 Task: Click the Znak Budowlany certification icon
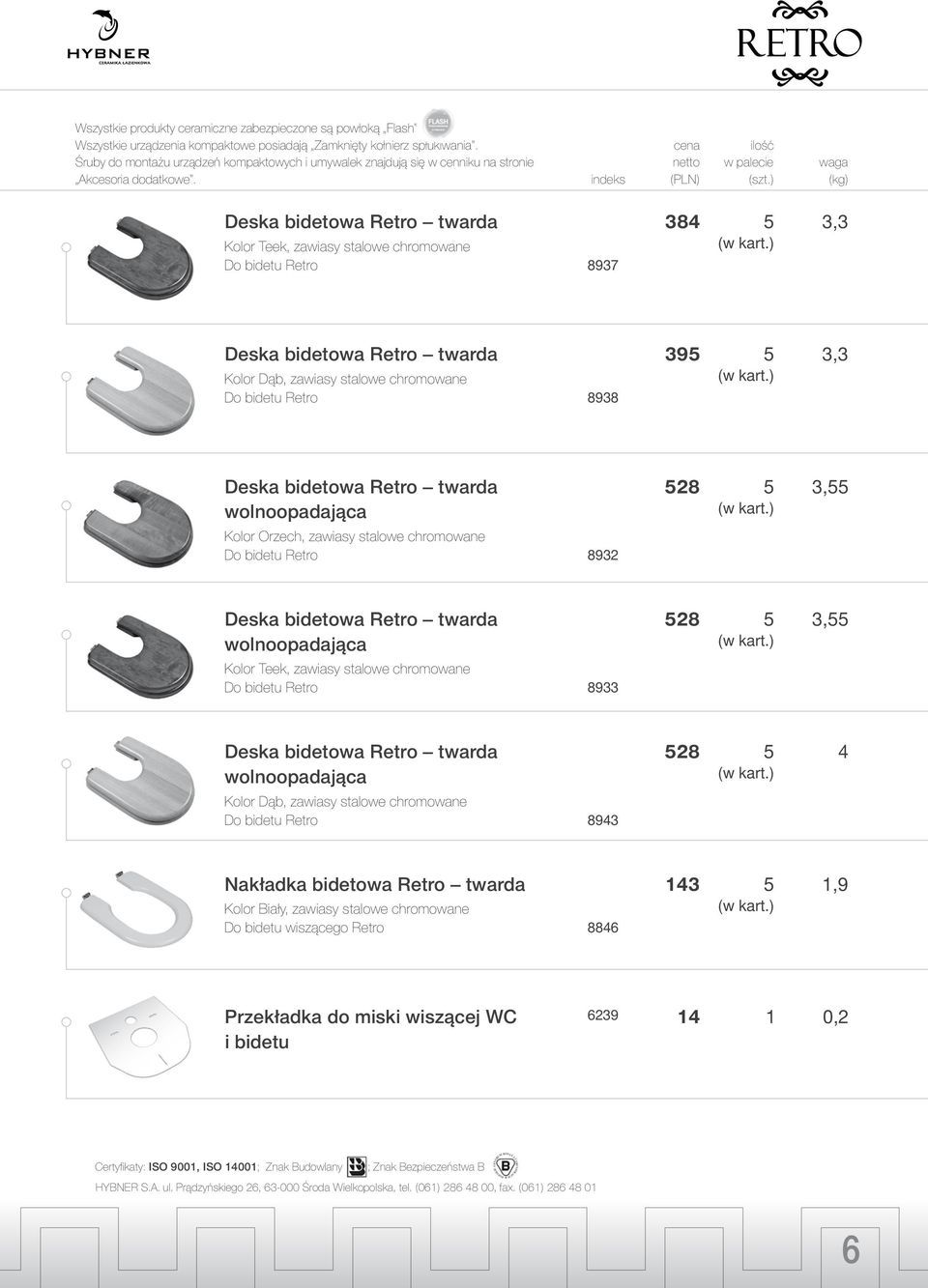pyautogui.click(x=357, y=1165)
